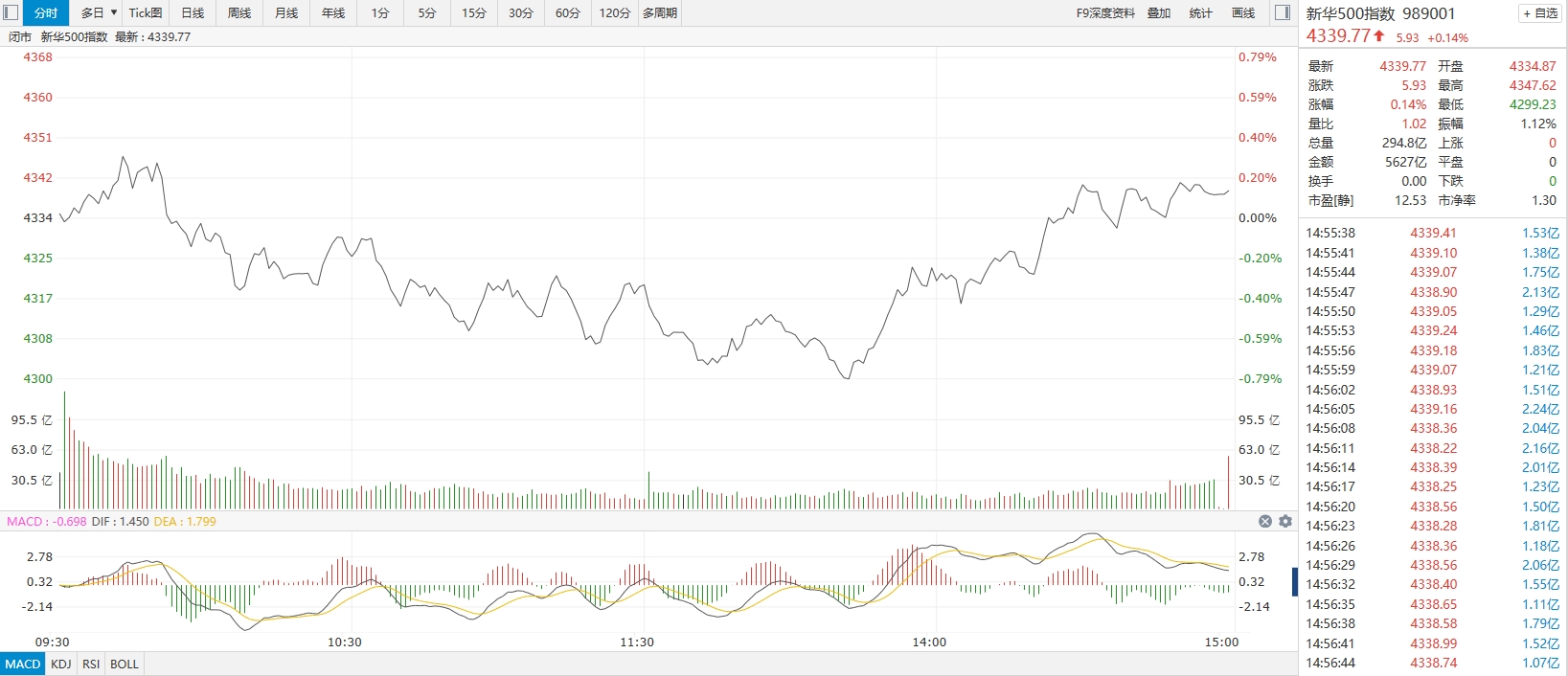
Task: Select the Tick图 chart view
Action: [146, 12]
